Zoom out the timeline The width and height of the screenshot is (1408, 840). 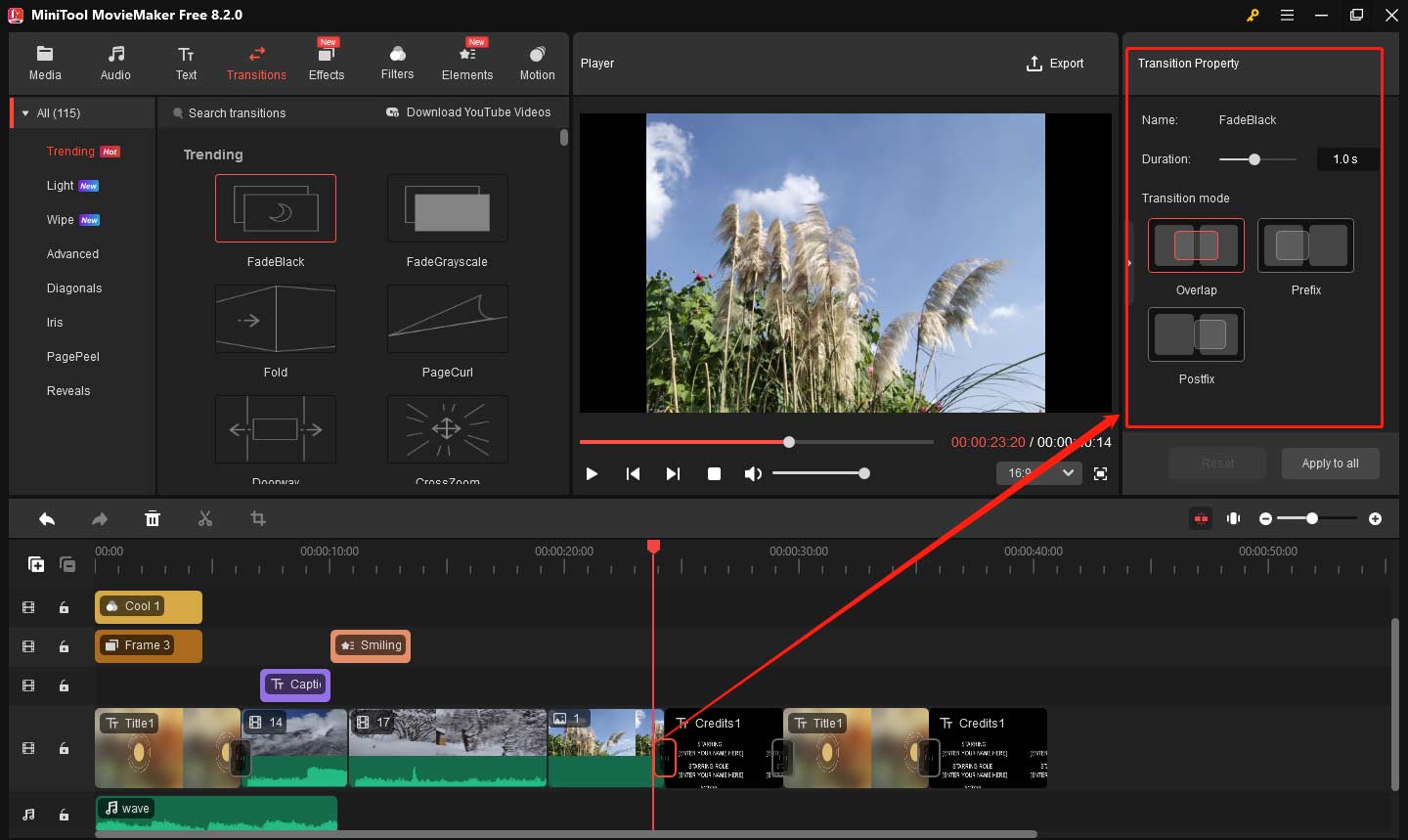click(x=1266, y=518)
